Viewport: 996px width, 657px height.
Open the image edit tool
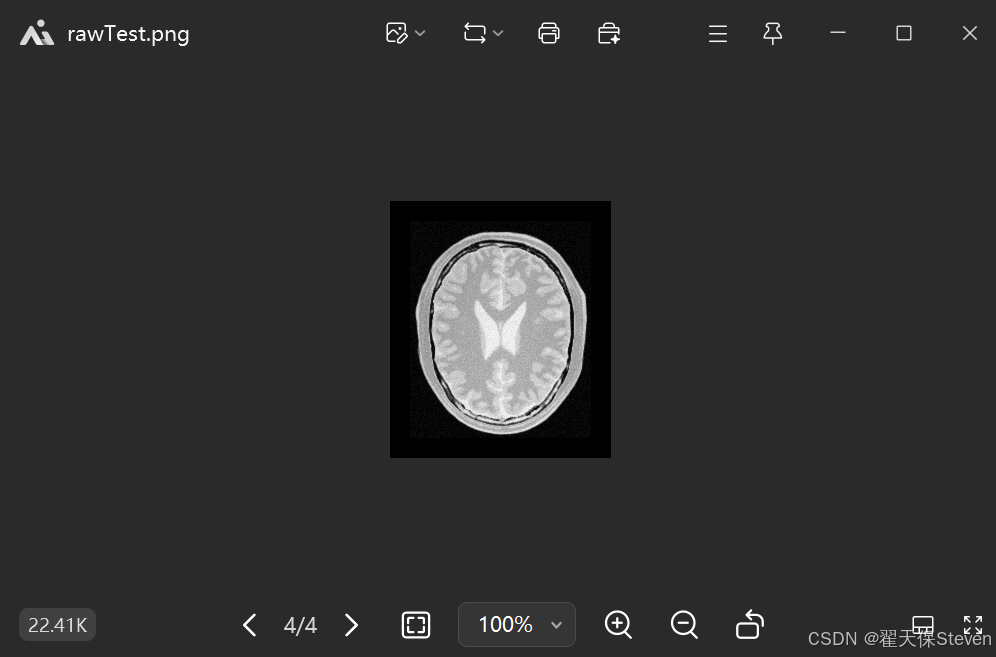396,33
